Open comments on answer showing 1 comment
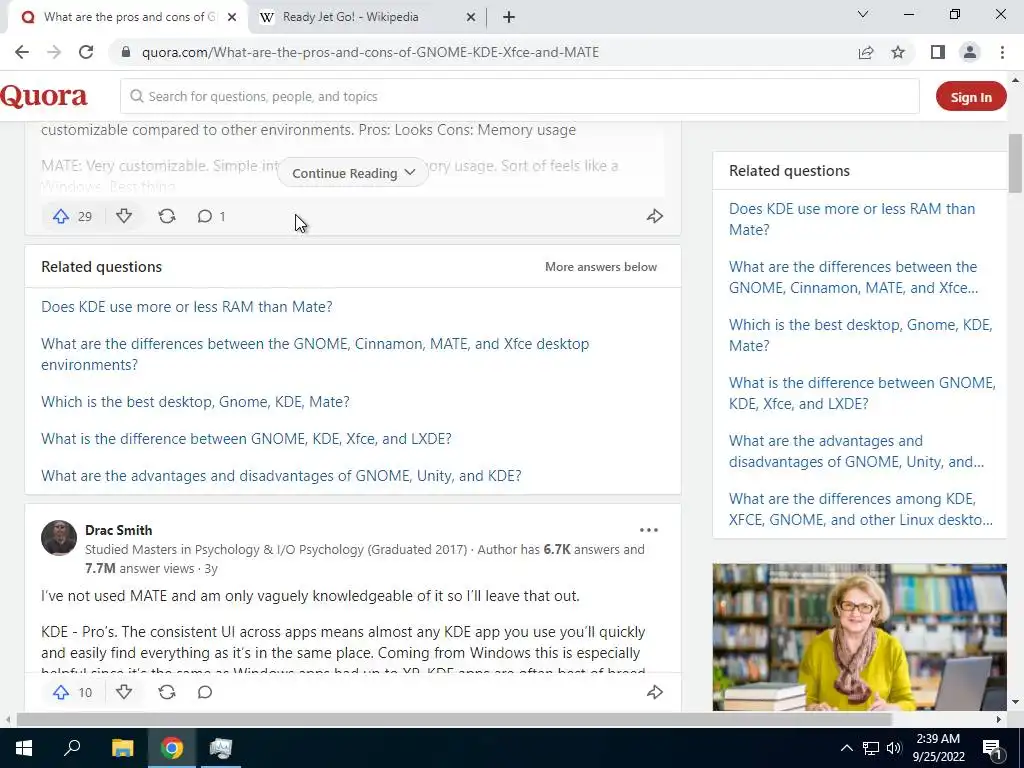 click(211, 216)
